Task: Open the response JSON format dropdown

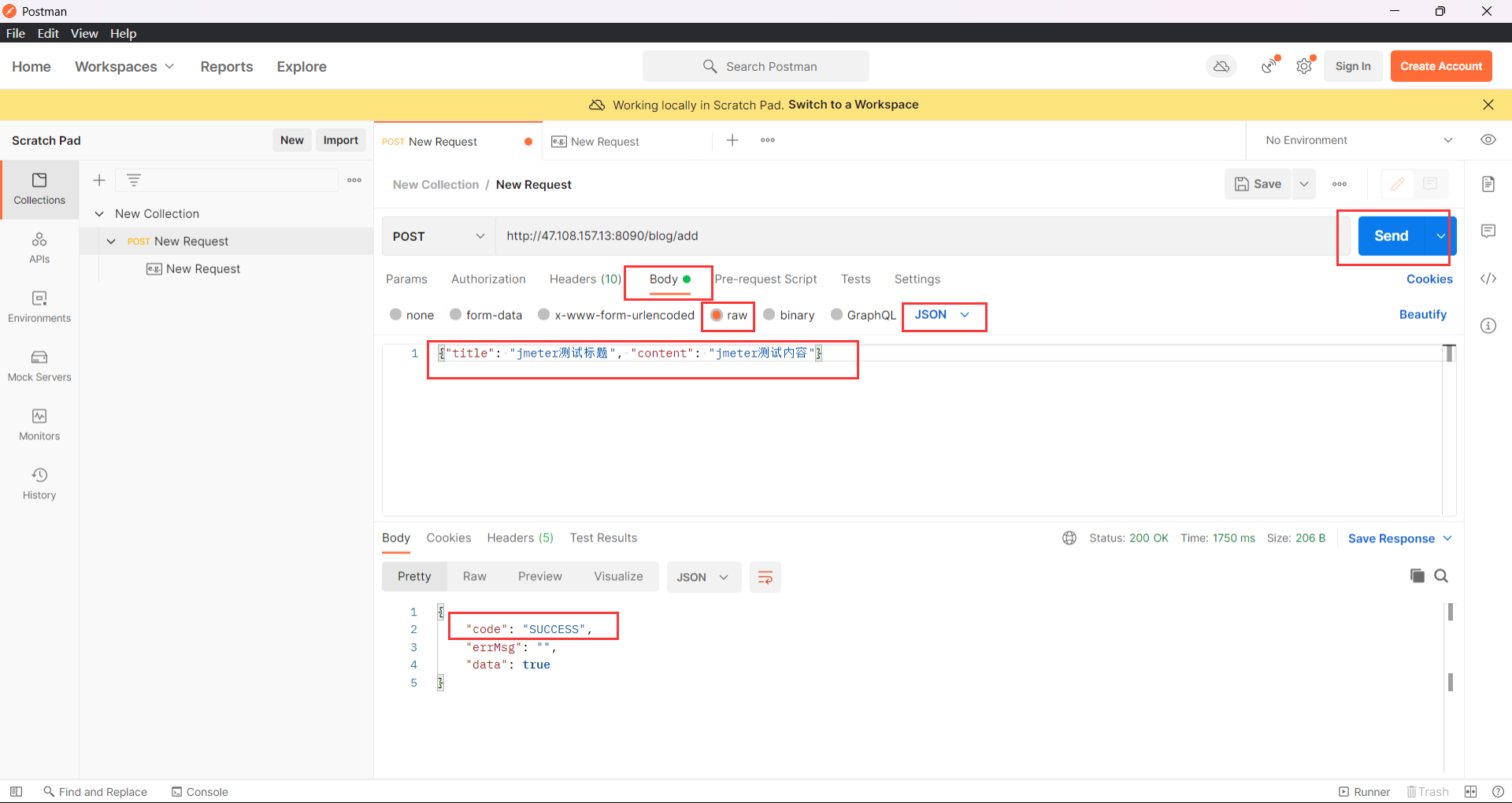Action: coord(703,577)
